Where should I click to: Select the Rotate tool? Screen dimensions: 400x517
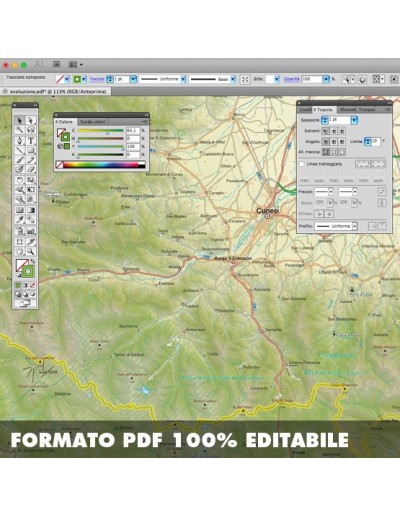coord(20,180)
